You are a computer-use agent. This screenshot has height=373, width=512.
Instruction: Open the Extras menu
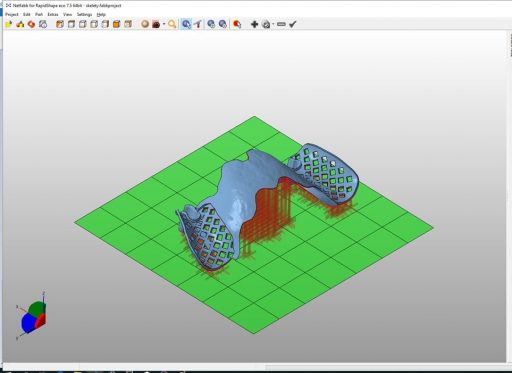[x=53, y=15]
